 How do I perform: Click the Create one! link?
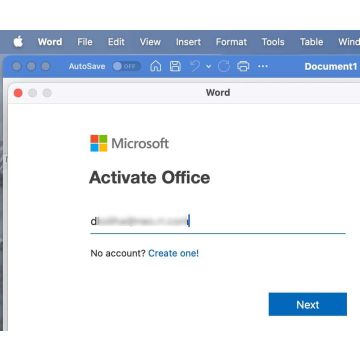click(x=173, y=253)
